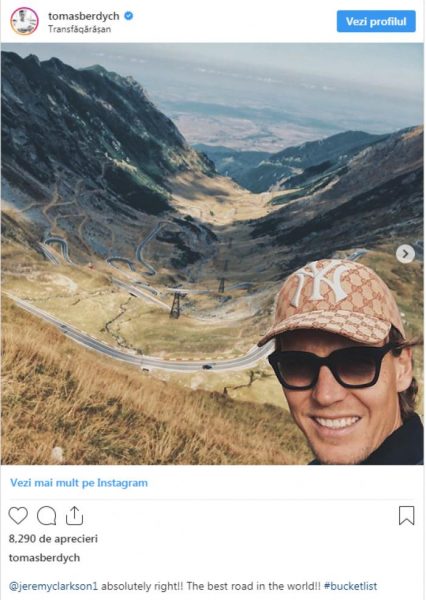
Task: Open the tomasberdych profile avatar
Action: (x=24, y=21)
